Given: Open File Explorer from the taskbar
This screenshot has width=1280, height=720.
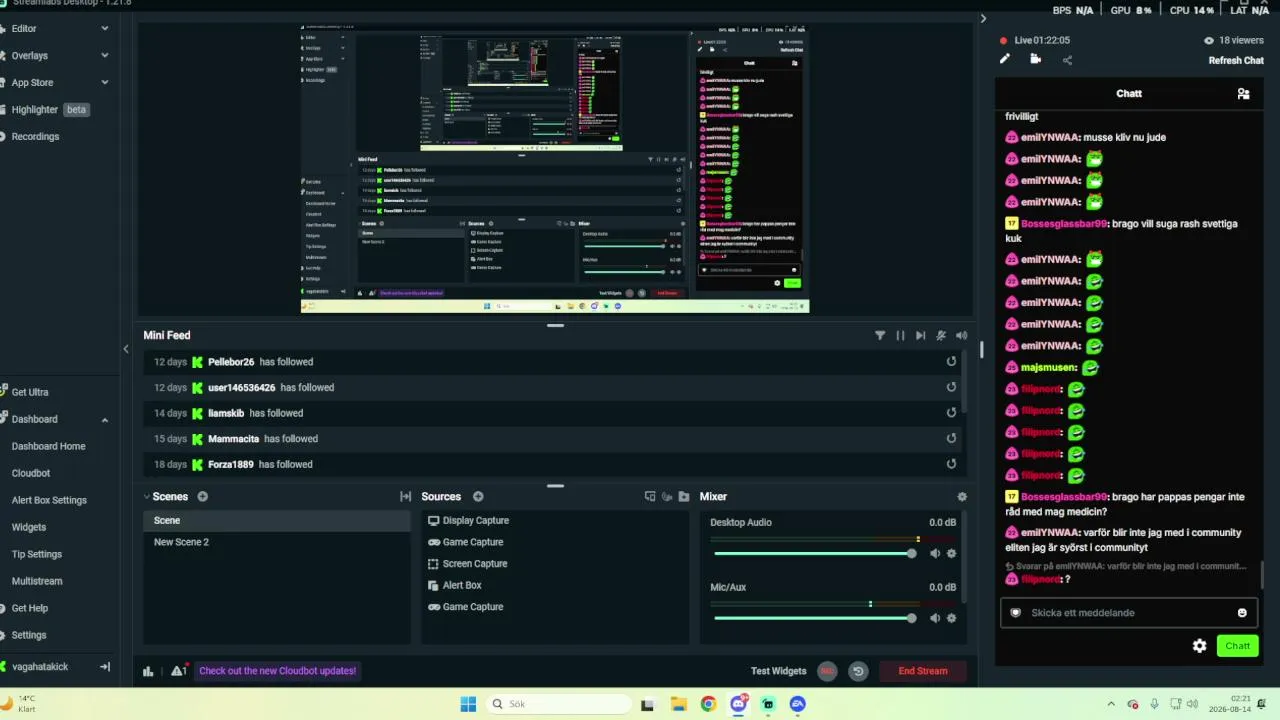Looking at the screenshot, I should (x=678, y=704).
